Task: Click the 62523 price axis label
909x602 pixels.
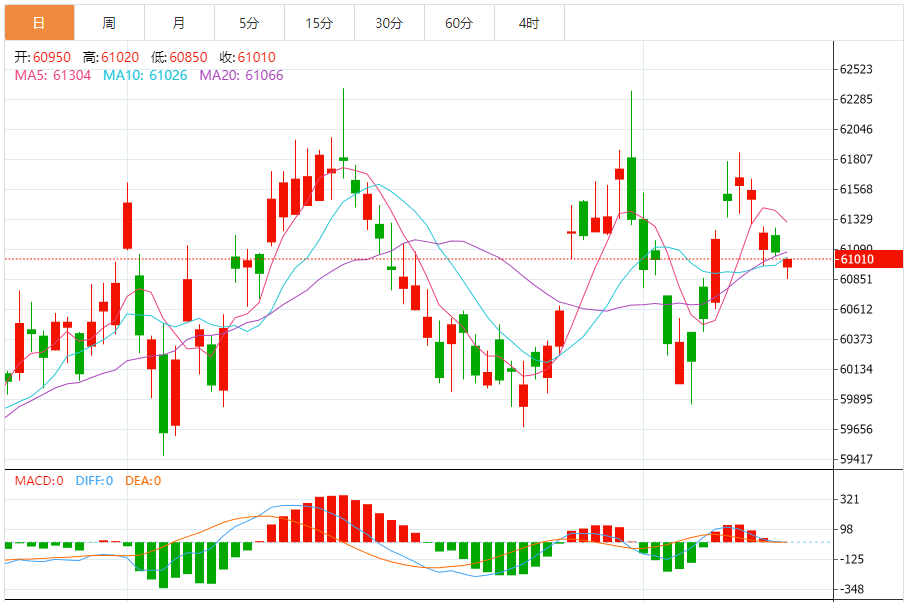Action: (856, 69)
